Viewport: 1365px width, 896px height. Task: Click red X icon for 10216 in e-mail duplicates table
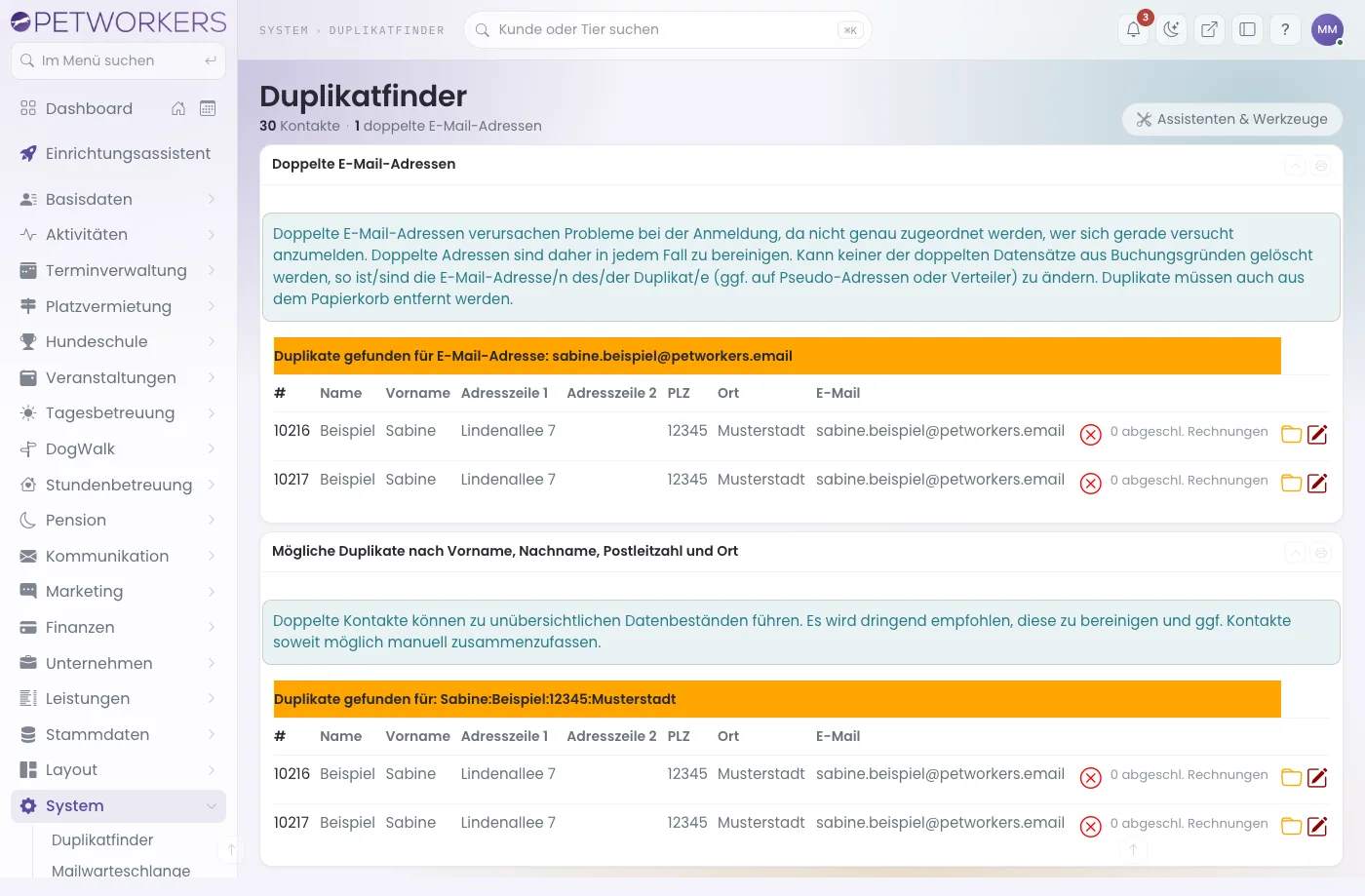(x=1091, y=435)
